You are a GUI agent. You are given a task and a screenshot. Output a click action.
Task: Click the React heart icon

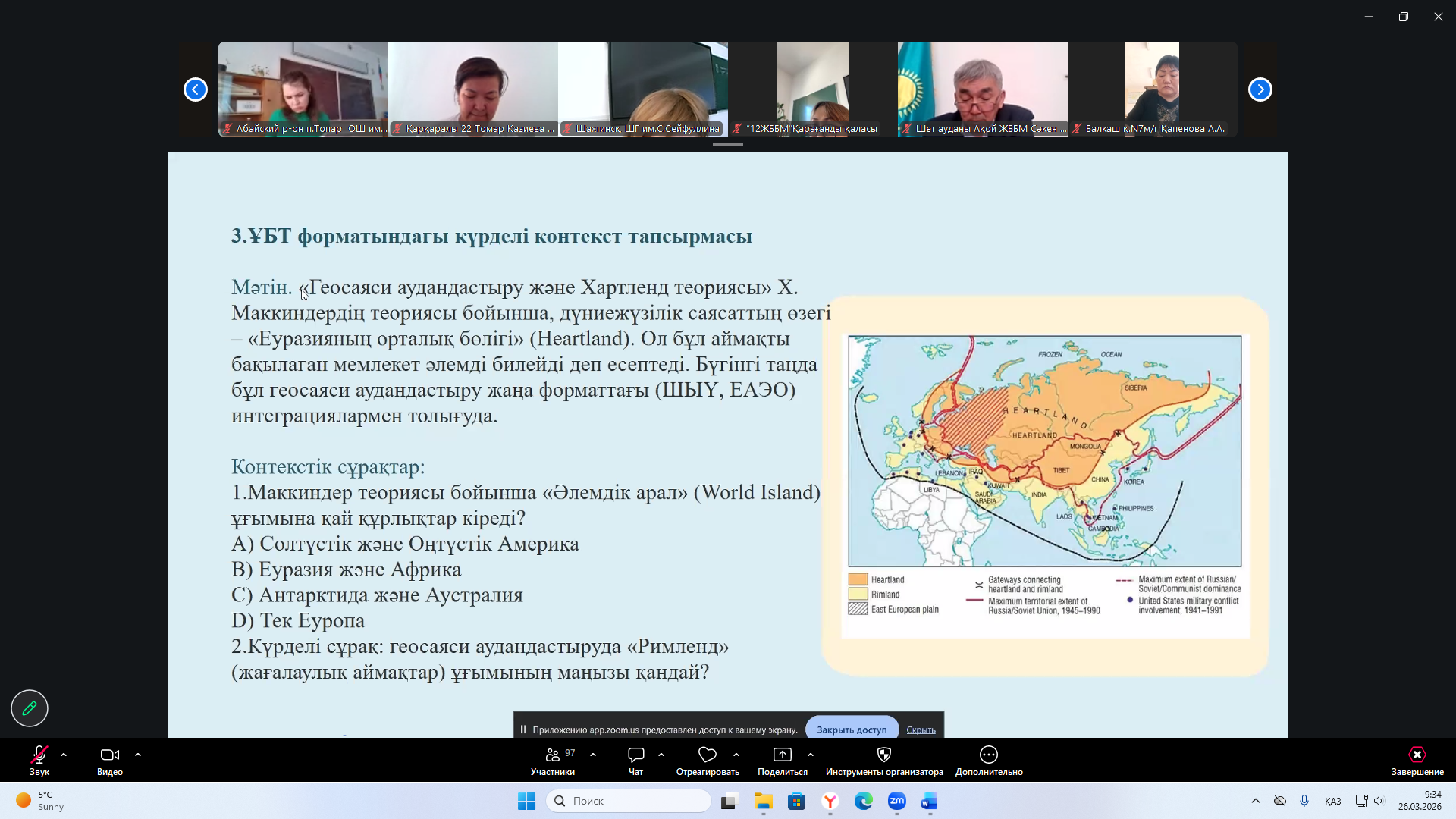707,755
